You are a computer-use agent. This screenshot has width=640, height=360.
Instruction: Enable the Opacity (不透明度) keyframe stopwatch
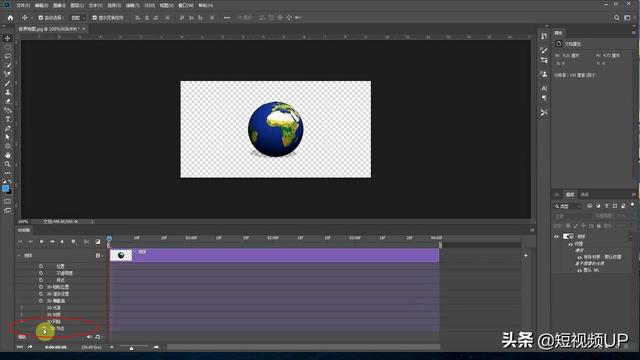[41, 273]
